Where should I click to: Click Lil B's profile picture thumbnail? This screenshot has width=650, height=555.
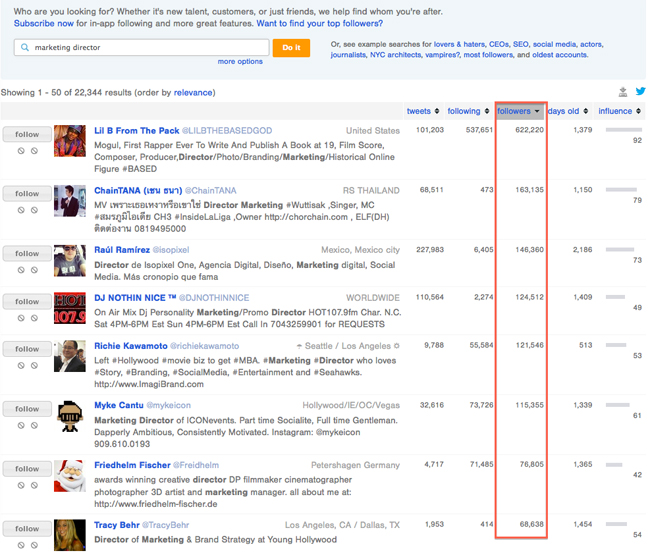tap(70, 141)
